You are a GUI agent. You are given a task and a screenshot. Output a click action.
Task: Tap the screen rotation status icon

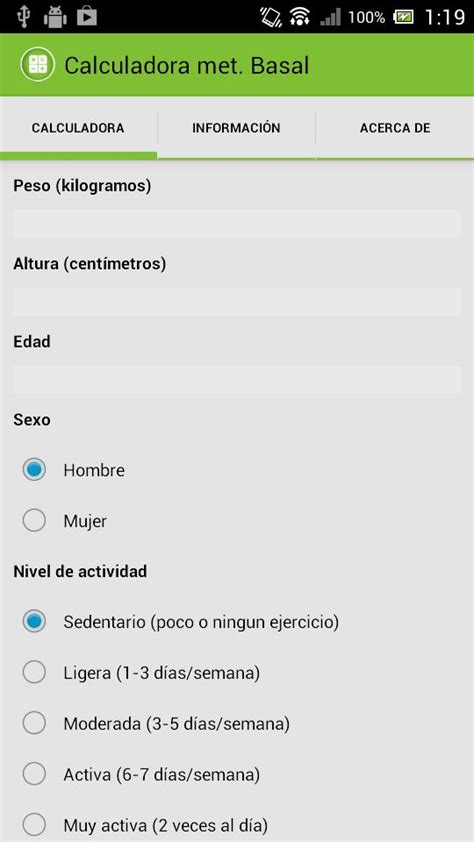click(x=271, y=17)
